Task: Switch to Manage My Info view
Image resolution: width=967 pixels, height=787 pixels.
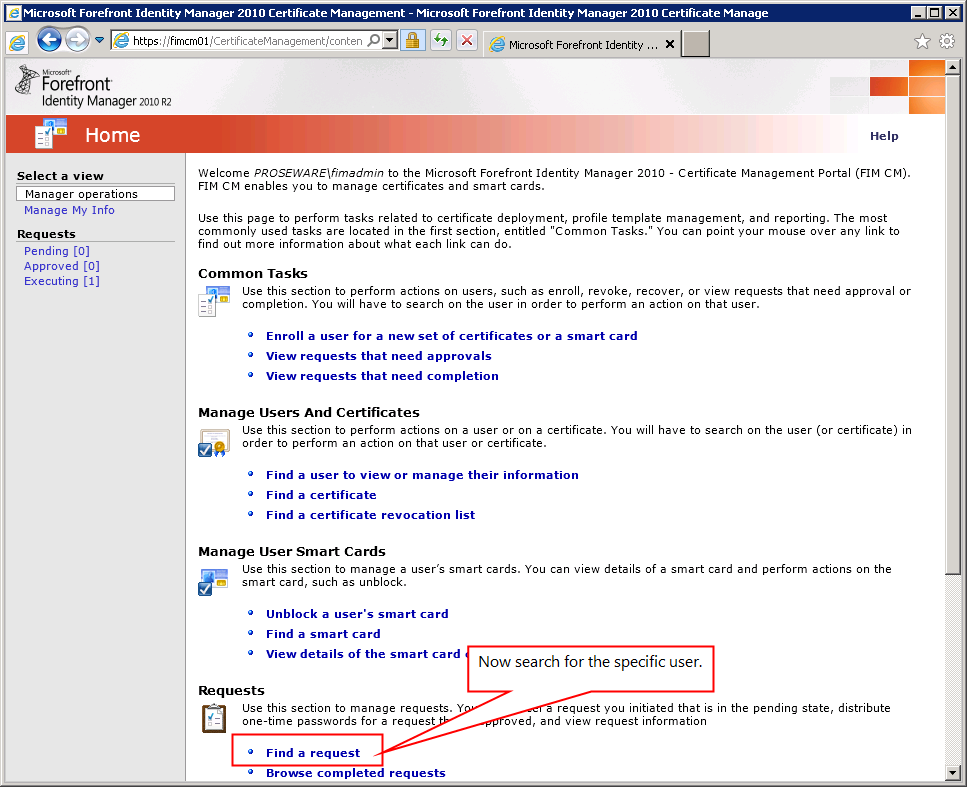Action: coord(69,210)
